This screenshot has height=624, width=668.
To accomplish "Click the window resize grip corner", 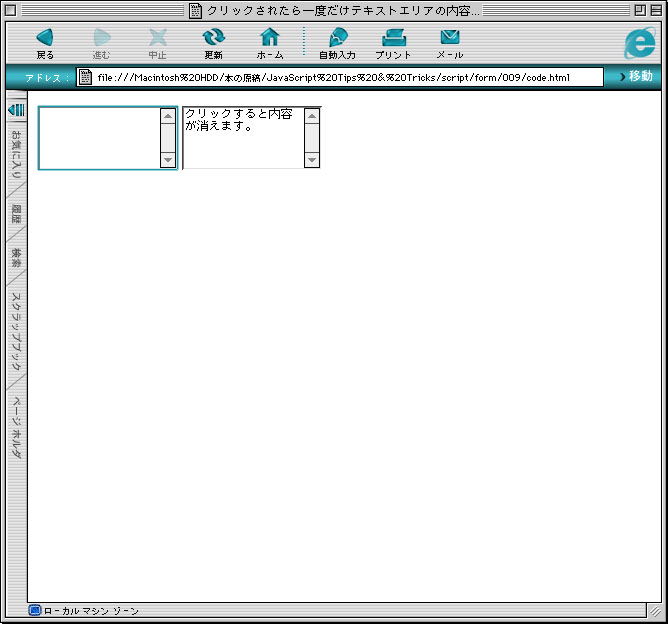I will pyautogui.click(x=654, y=611).
